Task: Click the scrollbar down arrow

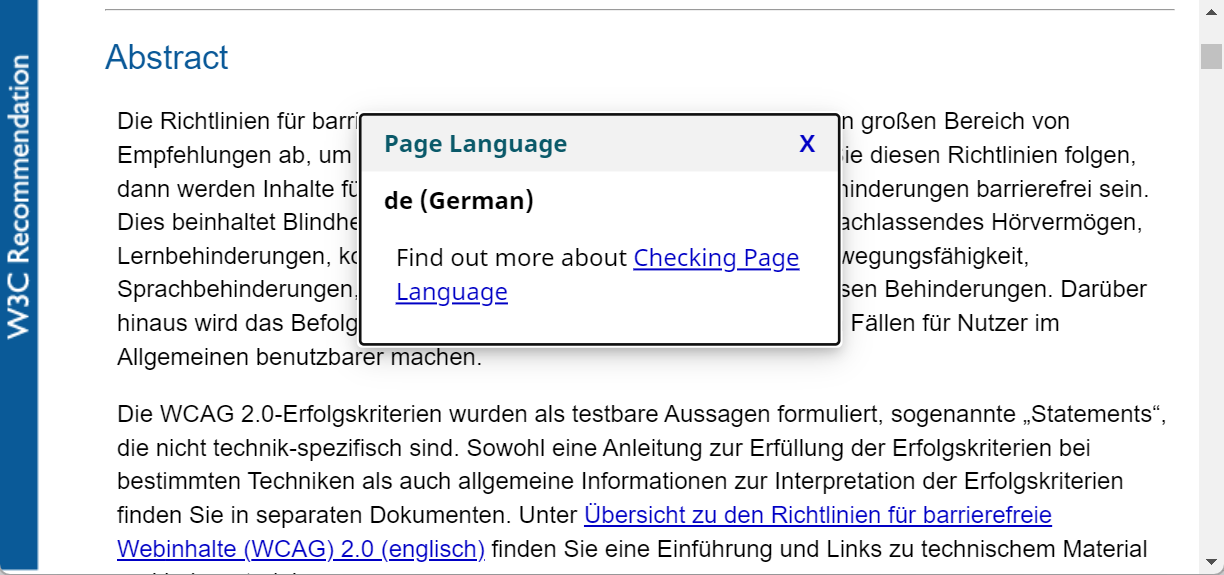Action: [x=1211, y=561]
